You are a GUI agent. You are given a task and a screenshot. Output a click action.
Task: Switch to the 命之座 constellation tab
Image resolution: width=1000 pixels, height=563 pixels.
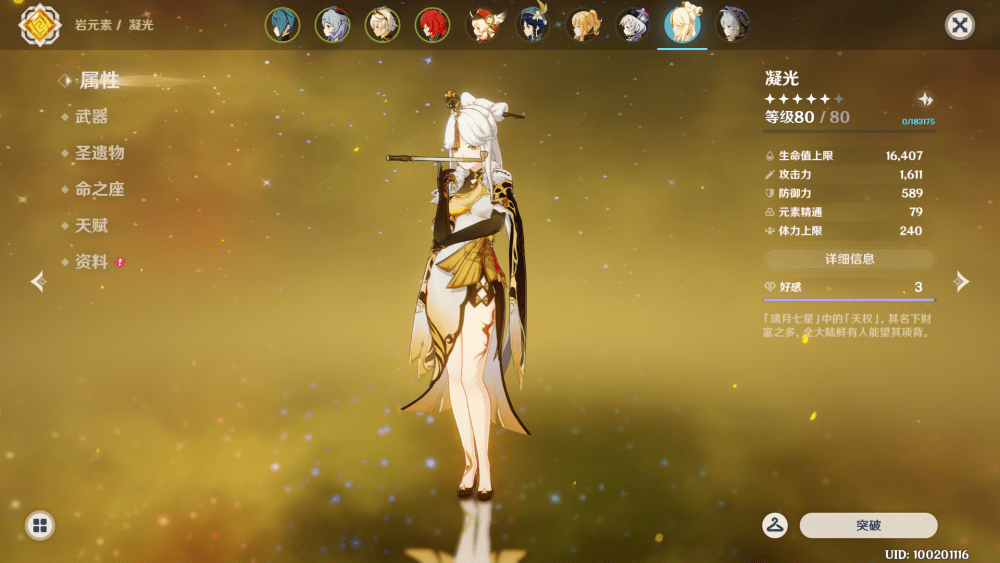click(99, 189)
